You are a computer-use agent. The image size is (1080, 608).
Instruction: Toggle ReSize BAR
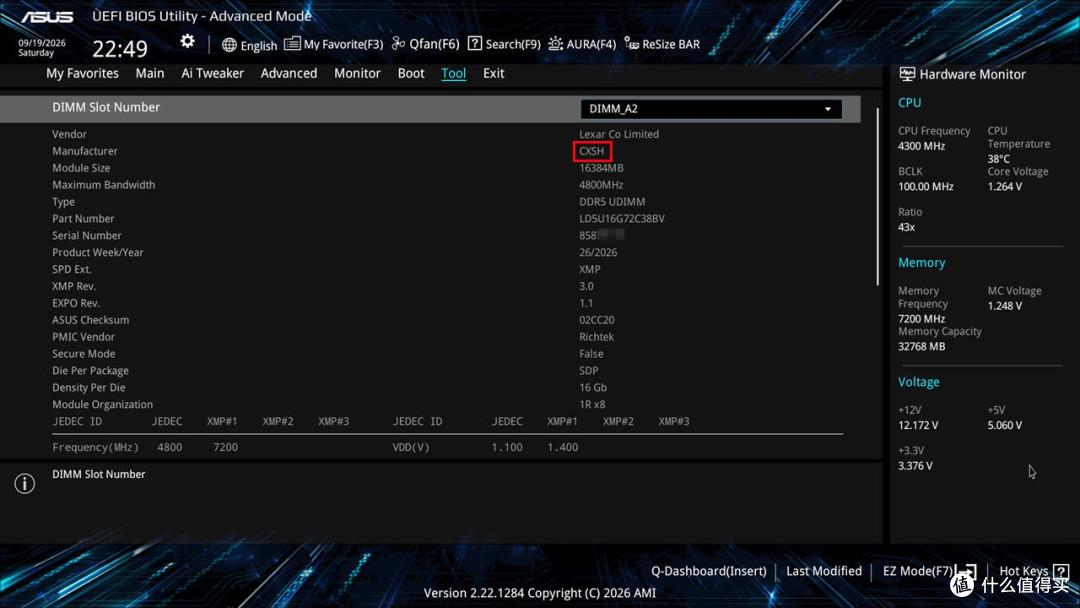tap(671, 44)
